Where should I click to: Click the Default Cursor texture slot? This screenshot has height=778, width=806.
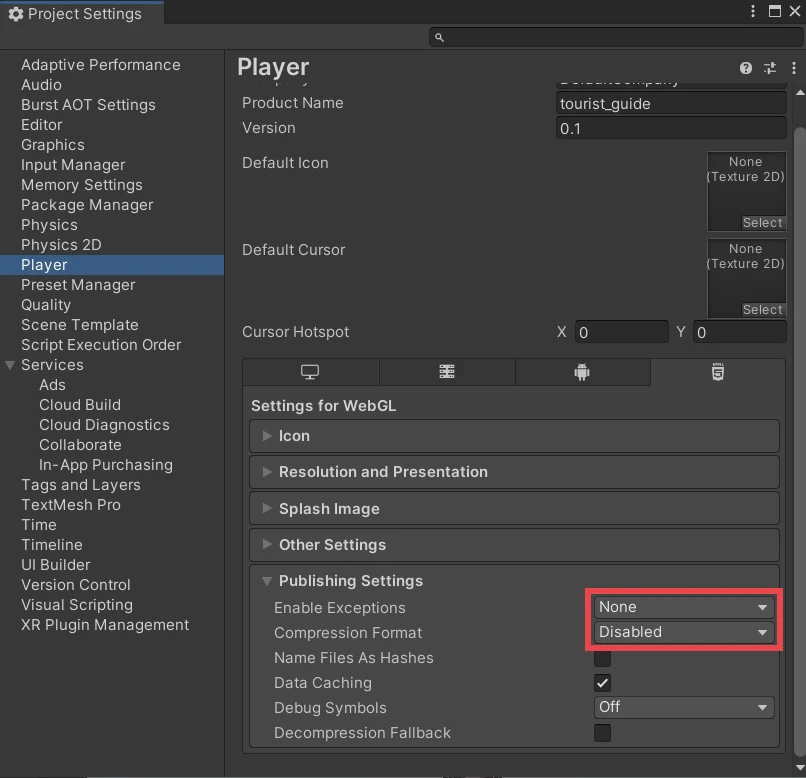coord(746,278)
